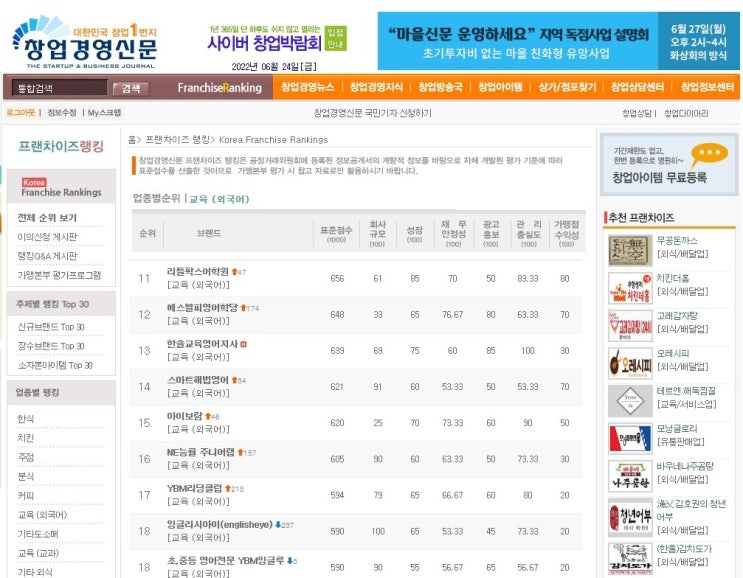Open 랭킹Q&A 게시판 in sidebar
The image size is (743, 578).
(47, 256)
